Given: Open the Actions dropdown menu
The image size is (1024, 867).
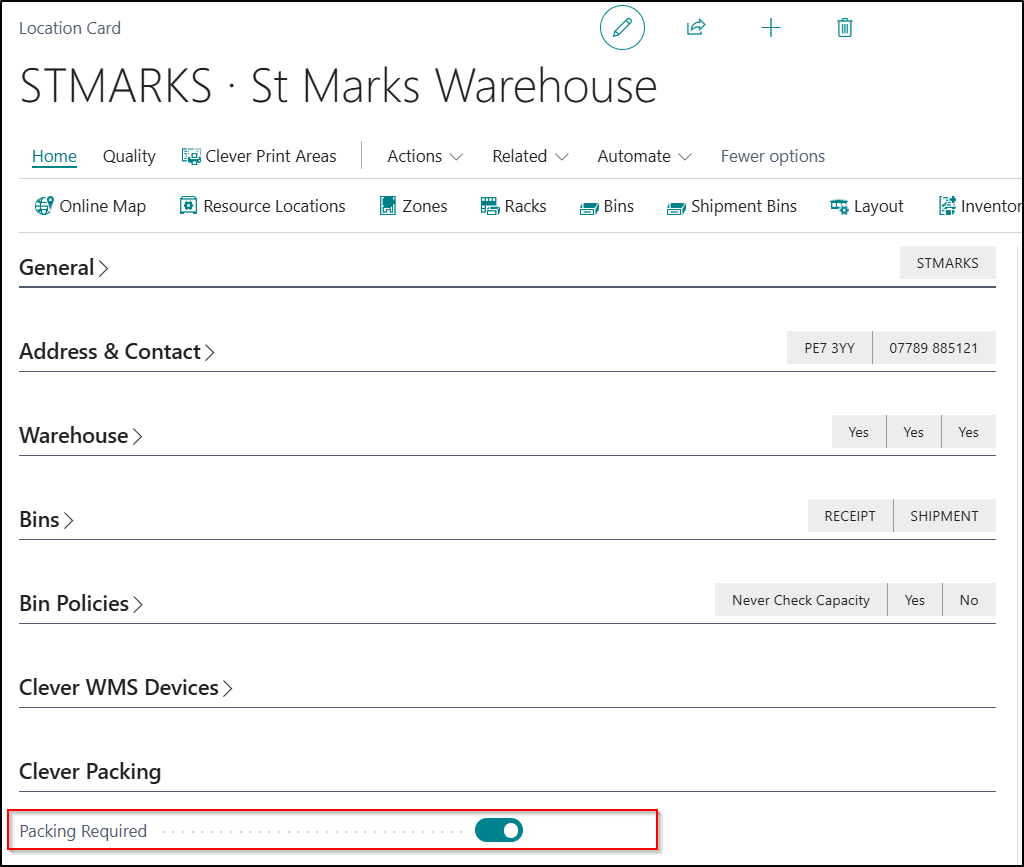Looking at the screenshot, I should 425,156.
